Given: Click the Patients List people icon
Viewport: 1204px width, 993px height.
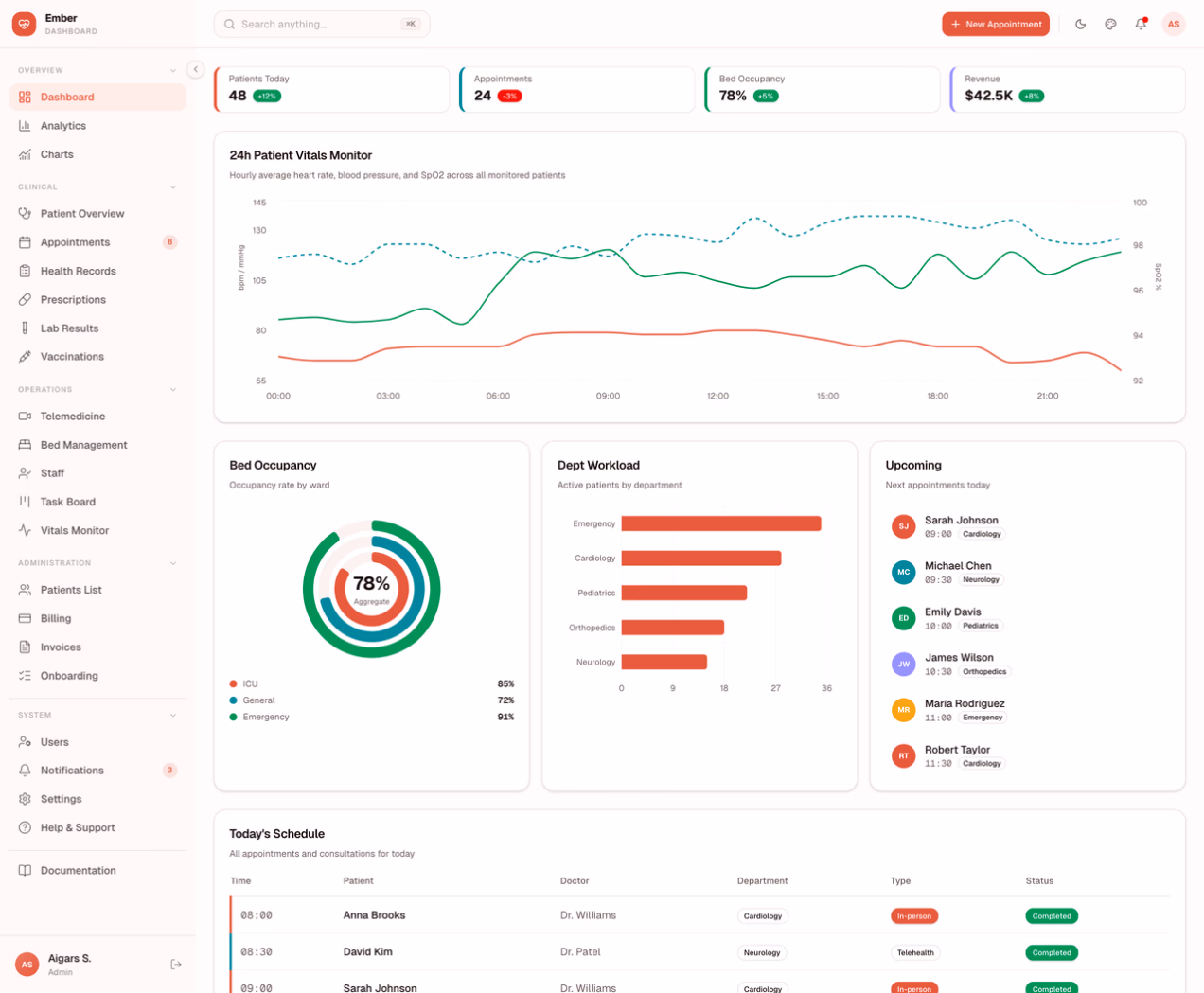Looking at the screenshot, I should (x=25, y=589).
